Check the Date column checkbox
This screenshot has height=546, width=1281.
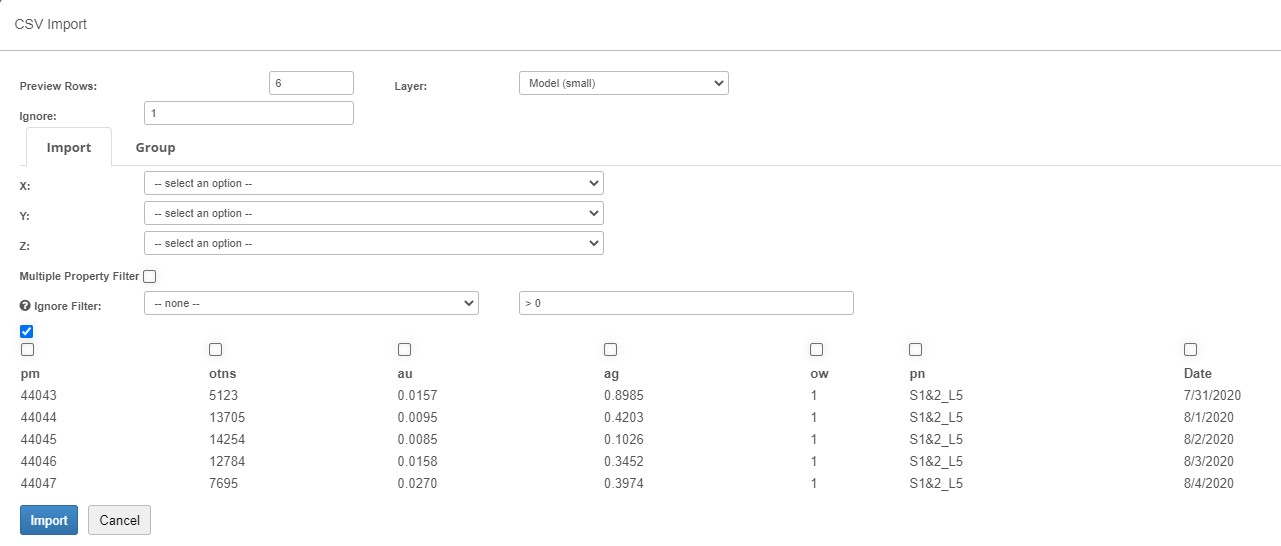point(1190,350)
